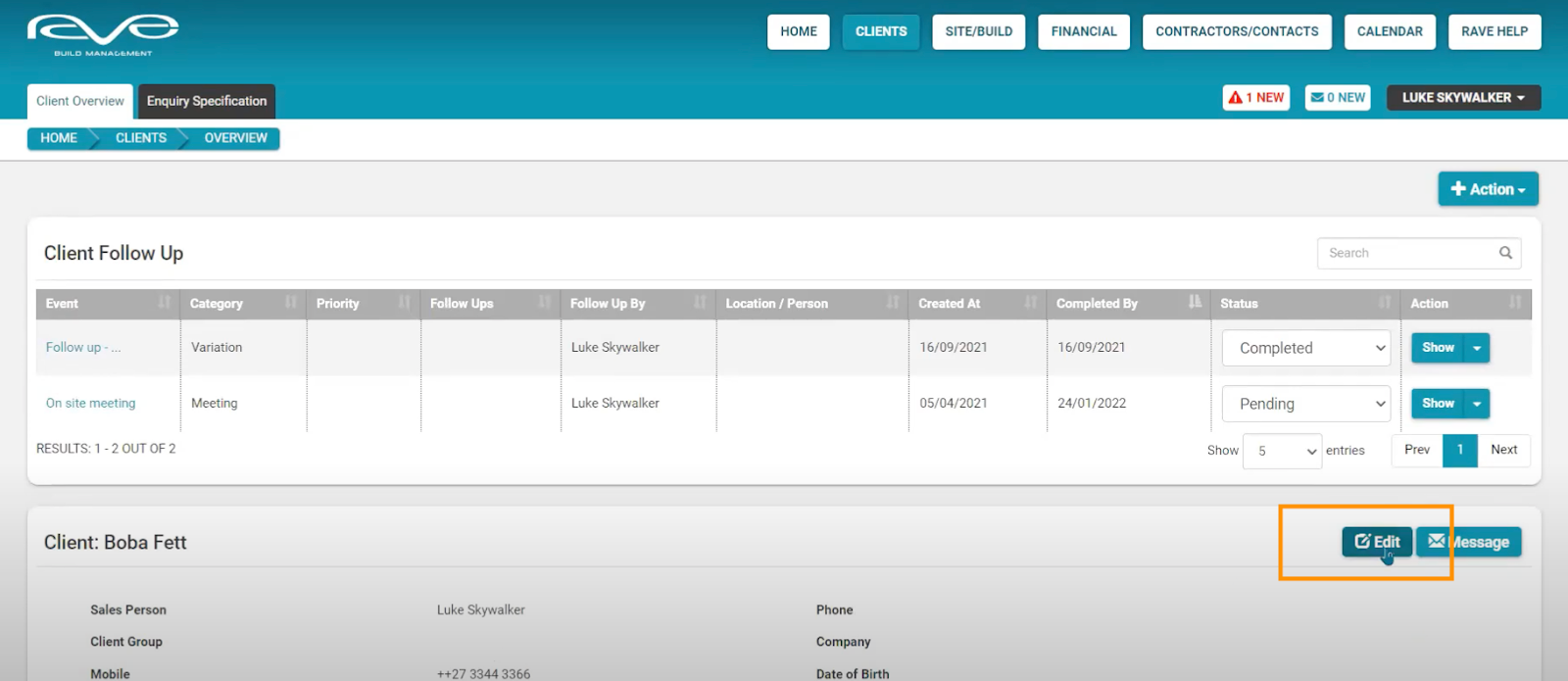The image size is (1568, 681).
Task: Open the RAVE HELP menu
Action: 1494,31
